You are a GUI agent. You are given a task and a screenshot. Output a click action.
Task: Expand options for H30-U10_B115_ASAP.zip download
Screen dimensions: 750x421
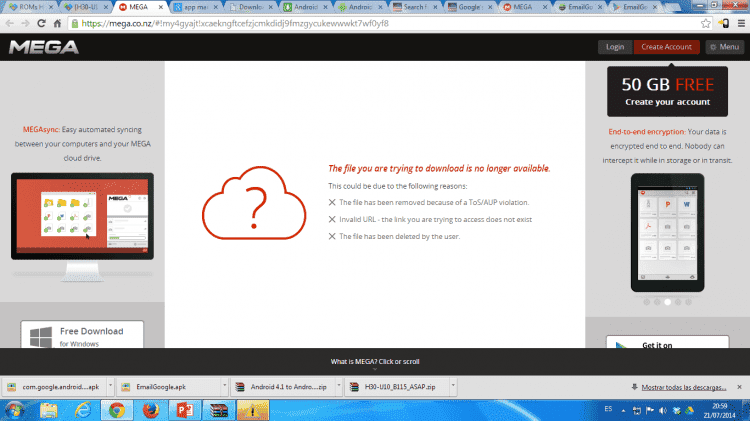pyautogui.click(x=453, y=386)
